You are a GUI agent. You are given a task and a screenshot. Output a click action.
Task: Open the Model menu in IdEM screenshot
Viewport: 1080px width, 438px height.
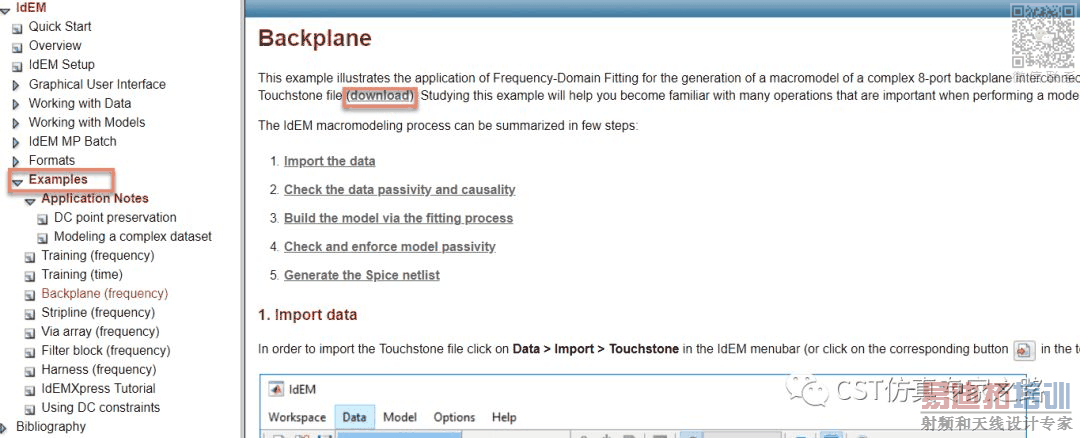click(400, 417)
